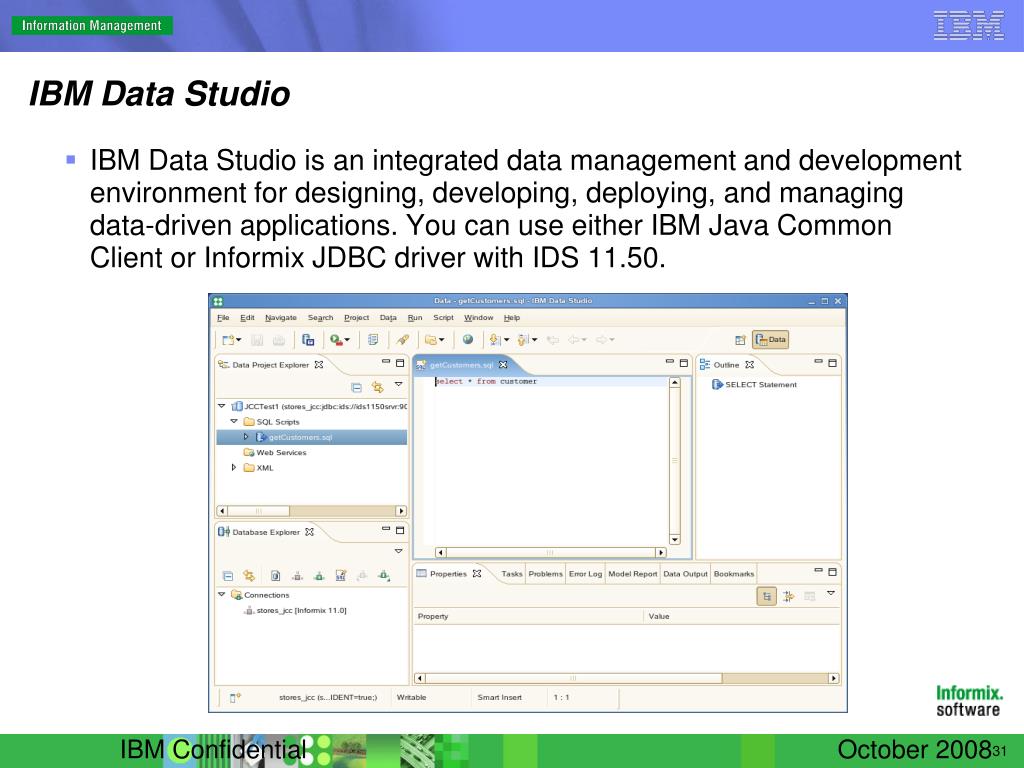Toggle Show Categories in Properties view
This screenshot has width=1024, height=768.
coord(767,596)
